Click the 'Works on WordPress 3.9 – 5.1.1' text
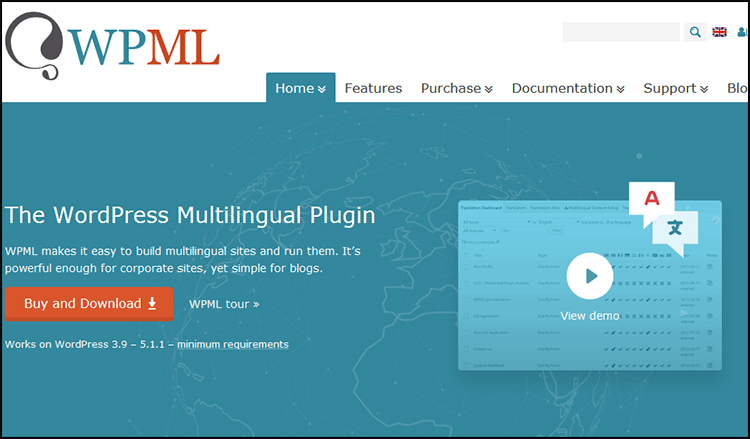Screen dimensions: 750x439 pos(85,344)
